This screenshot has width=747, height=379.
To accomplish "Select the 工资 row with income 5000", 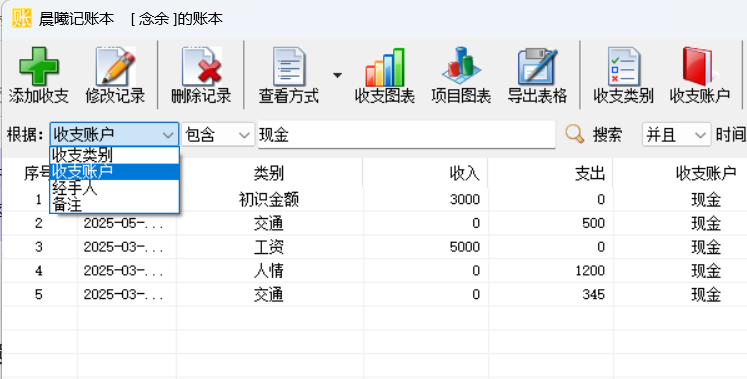I will pyautogui.click(x=374, y=247).
